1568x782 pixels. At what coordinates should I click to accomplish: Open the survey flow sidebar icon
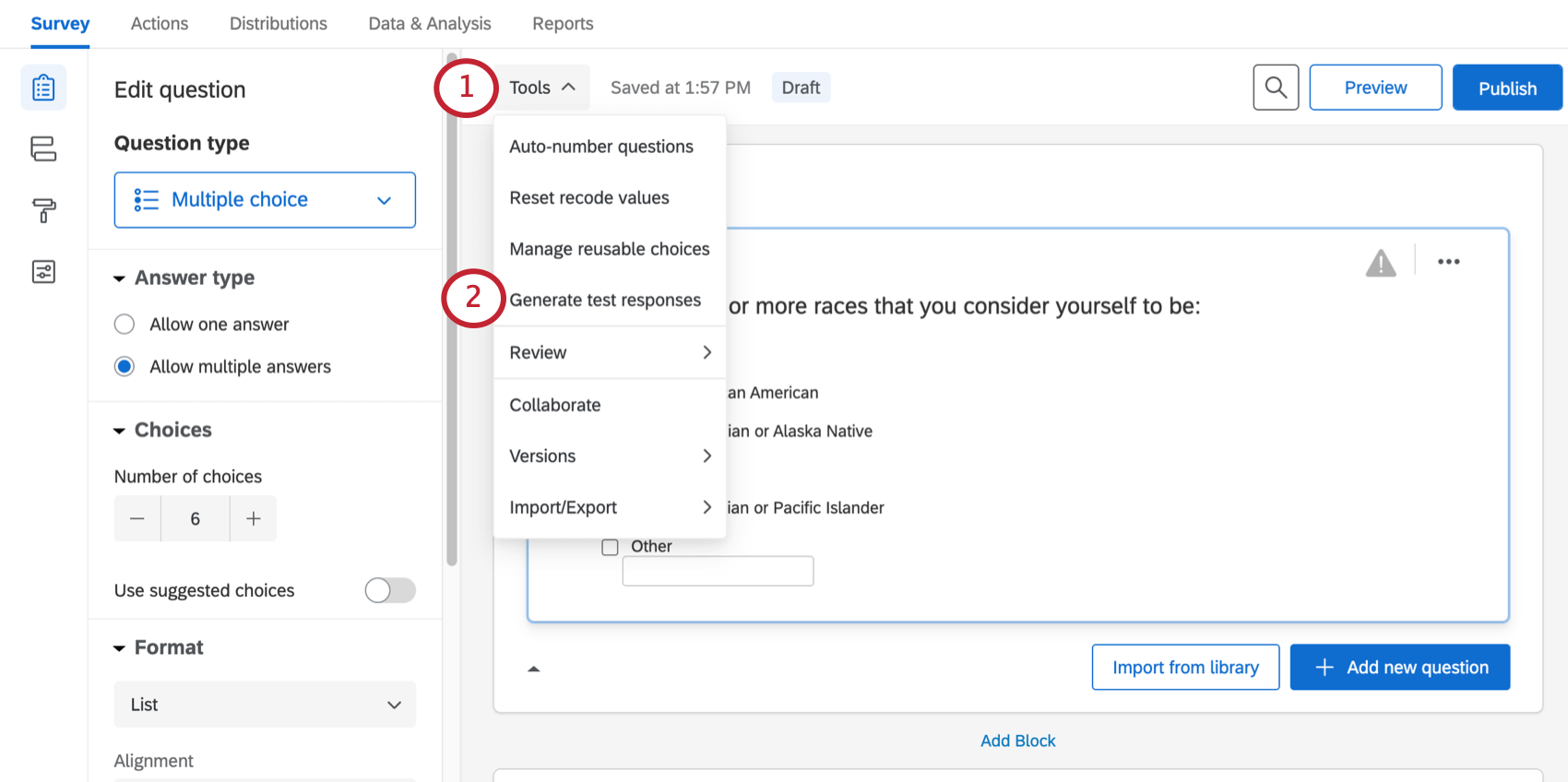click(x=43, y=148)
